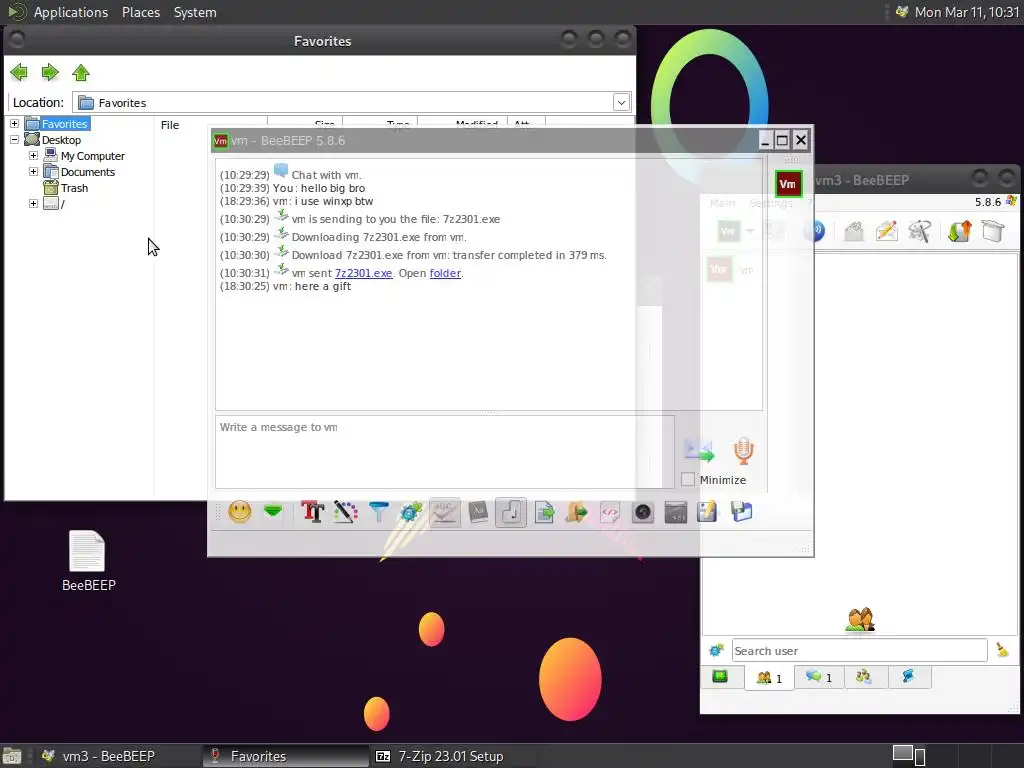This screenshot has height=768, width=1024.
Task: Switch to the chats tab showing 1
Action: [x=819, y=677]
